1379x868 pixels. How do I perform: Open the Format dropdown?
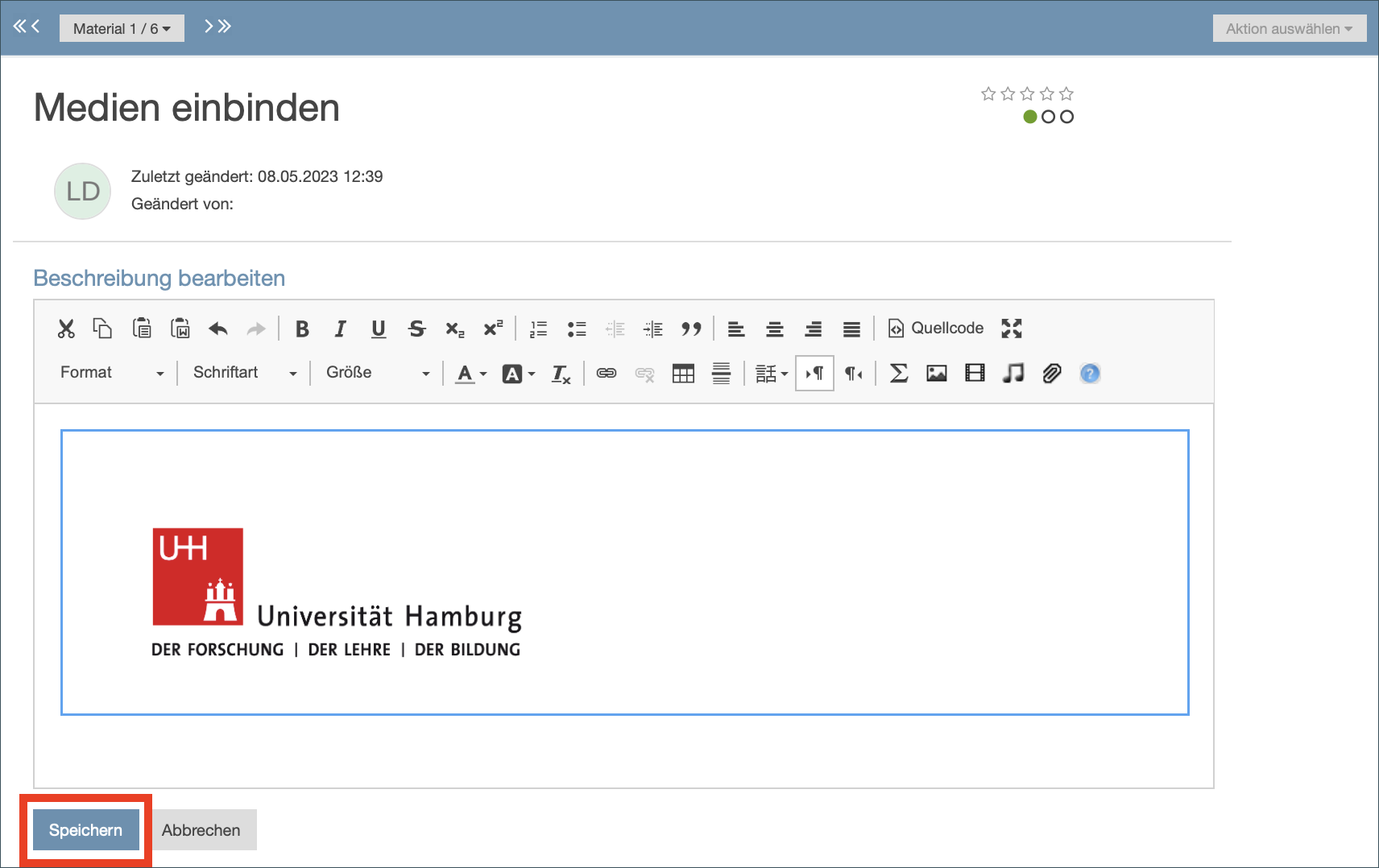click(x=112, y=373)
